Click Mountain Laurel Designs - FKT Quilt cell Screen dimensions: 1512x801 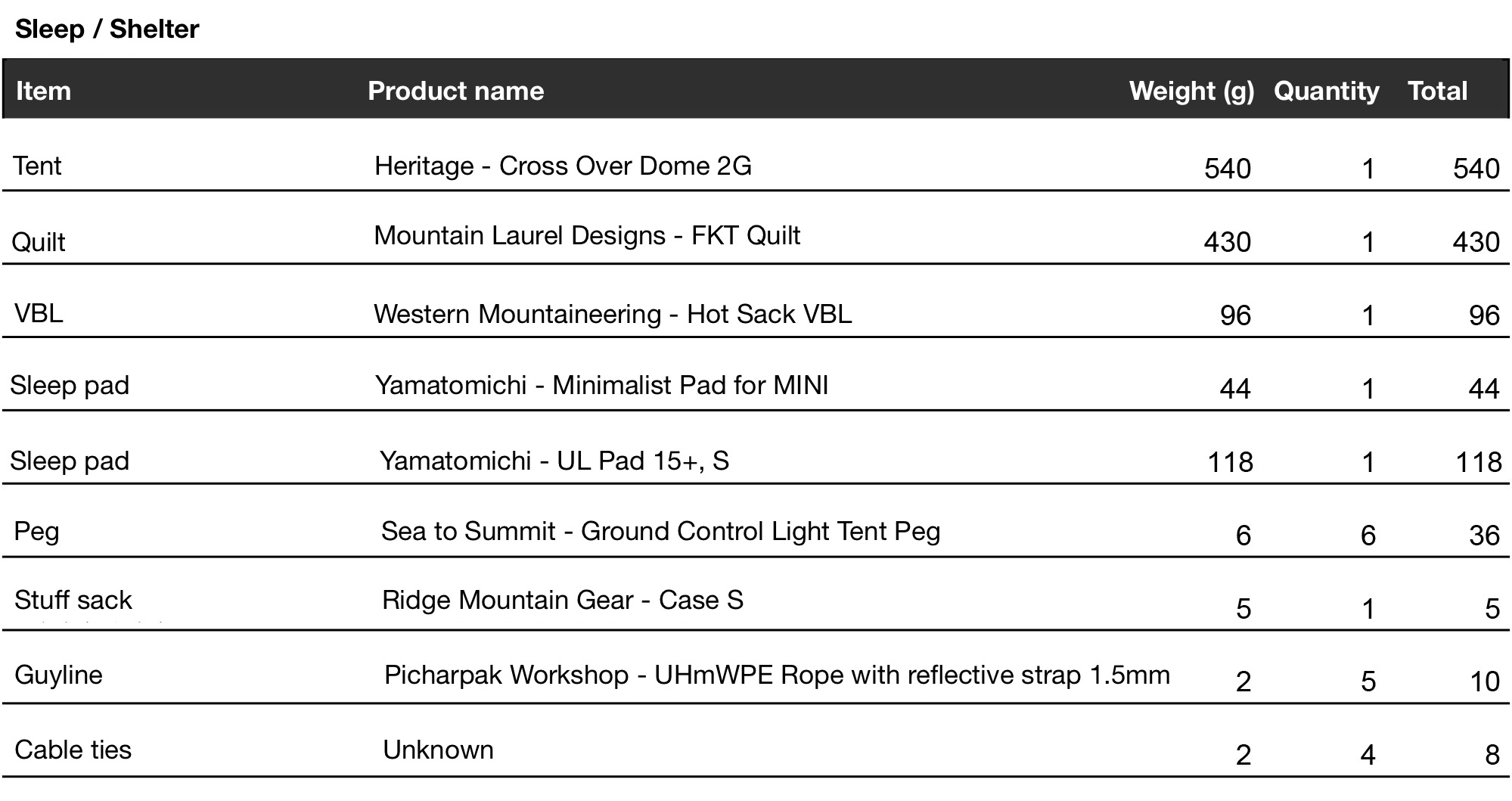[x=587, y=235]
